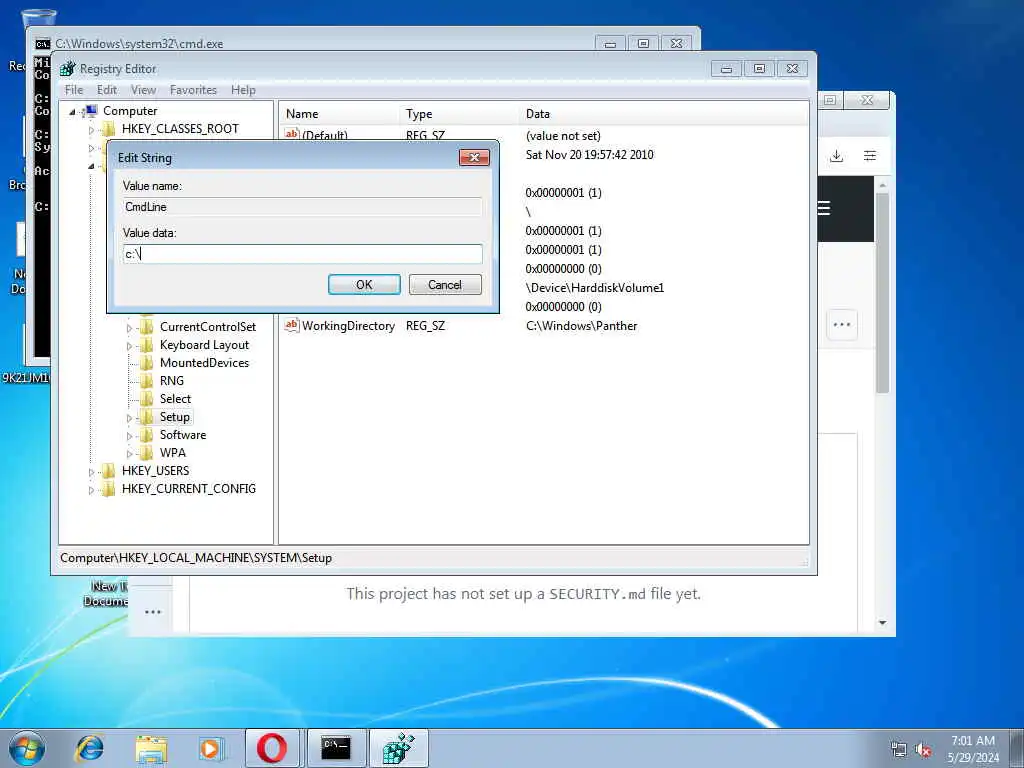Open Windows Media Player from the taskbar

tap(210, 748)
